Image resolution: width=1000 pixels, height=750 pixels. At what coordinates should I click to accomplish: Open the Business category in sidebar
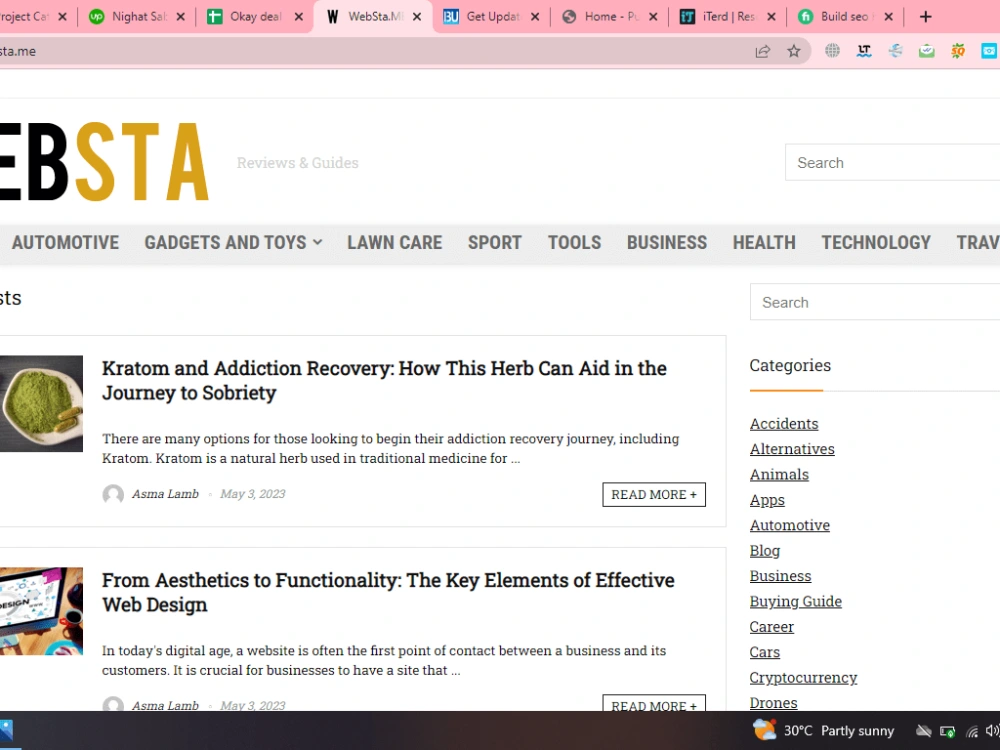(x=781, y=576)
